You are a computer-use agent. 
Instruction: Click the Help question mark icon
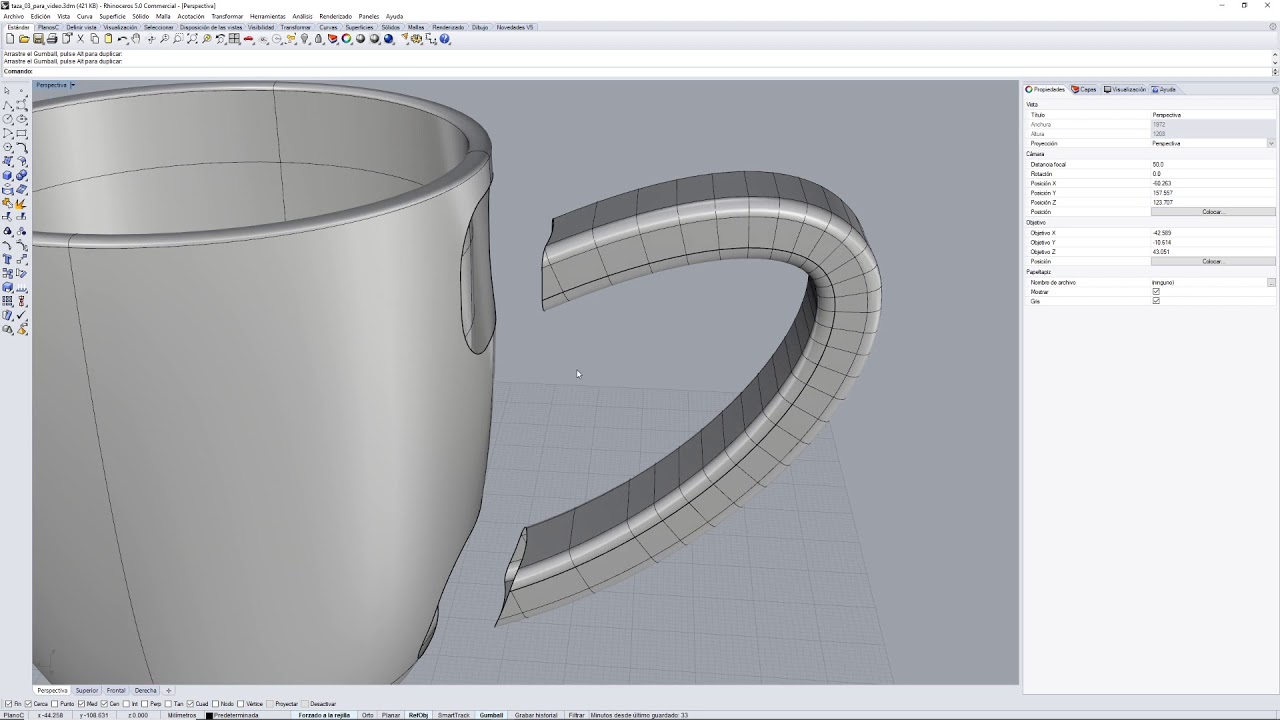[444, 39]
